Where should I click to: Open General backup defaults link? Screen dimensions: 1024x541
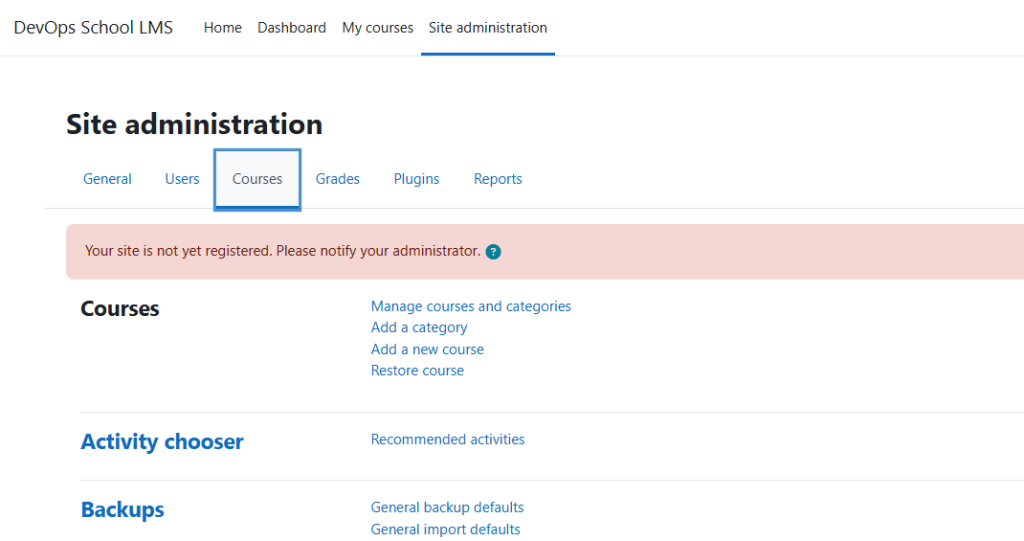point(447,507)
